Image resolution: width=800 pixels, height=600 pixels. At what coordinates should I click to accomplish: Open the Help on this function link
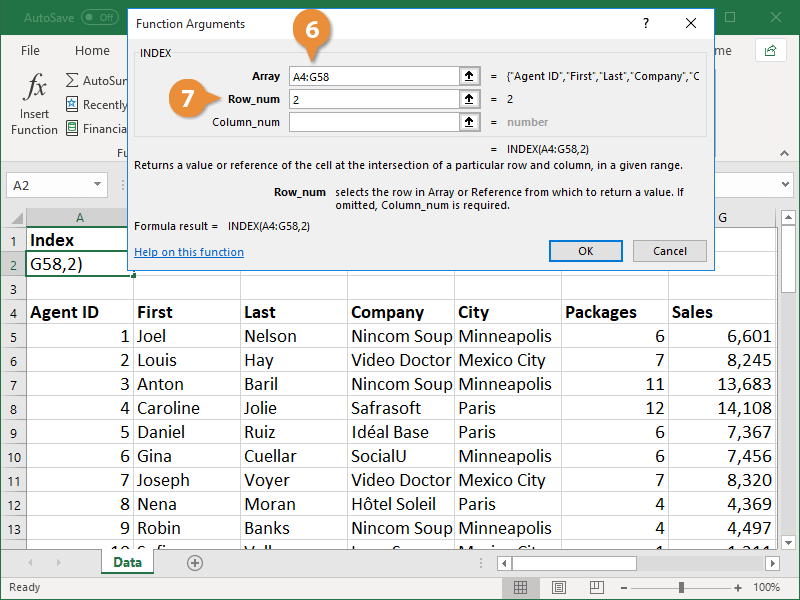(x=188, y=252)
